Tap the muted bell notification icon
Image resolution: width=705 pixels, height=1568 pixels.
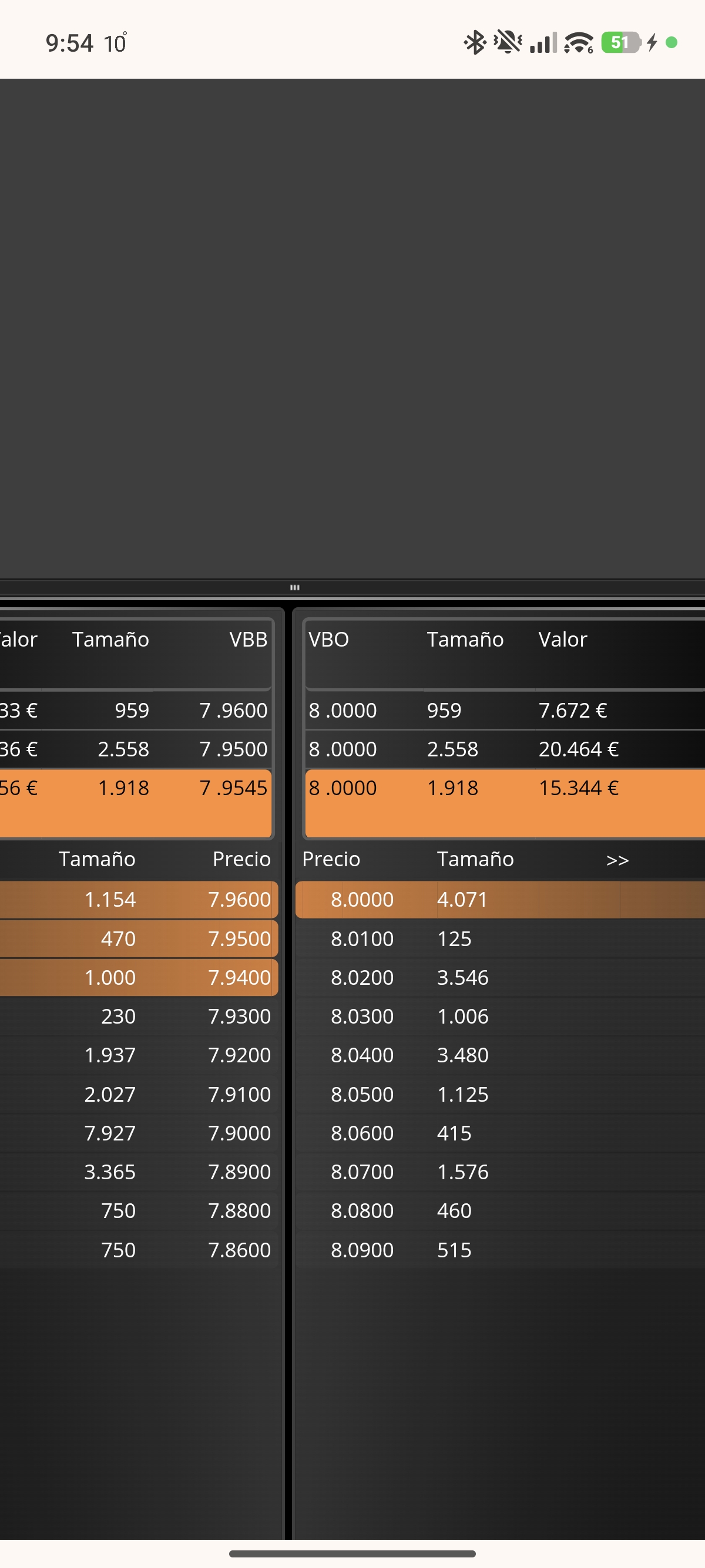506,43
